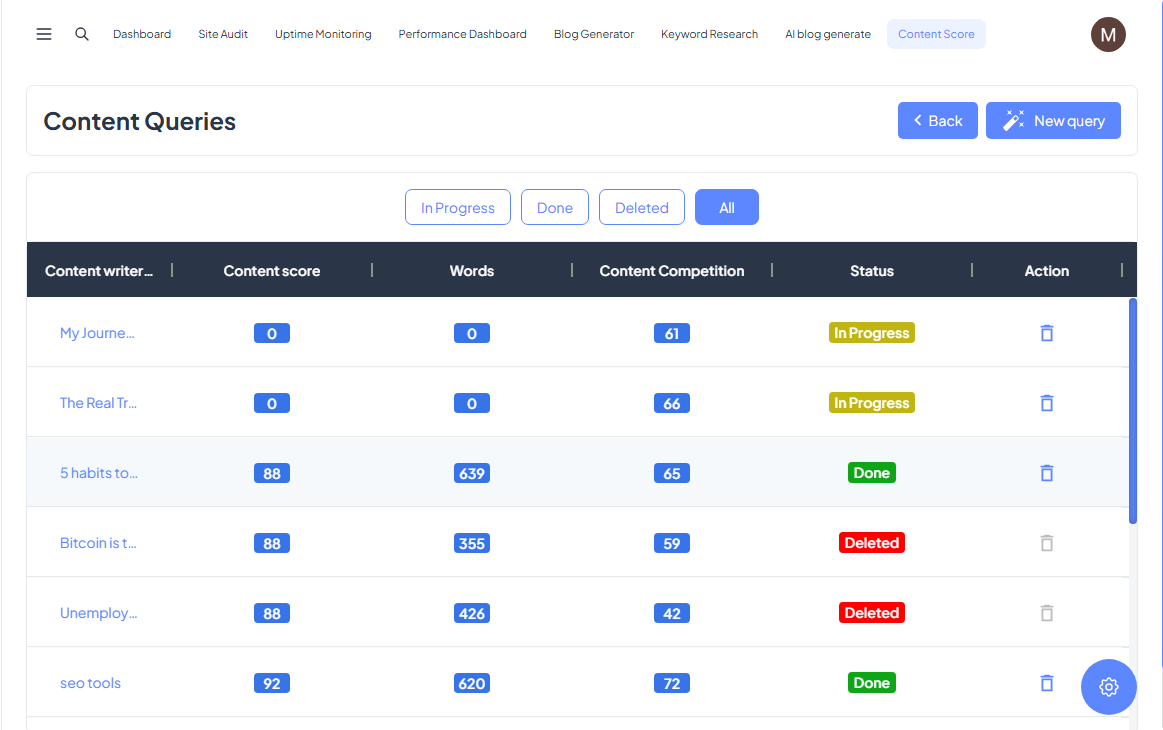Viewport: 1163px width, 730px height.
Task: Open the Keyword Research menu item
Action: click(709, 34)
